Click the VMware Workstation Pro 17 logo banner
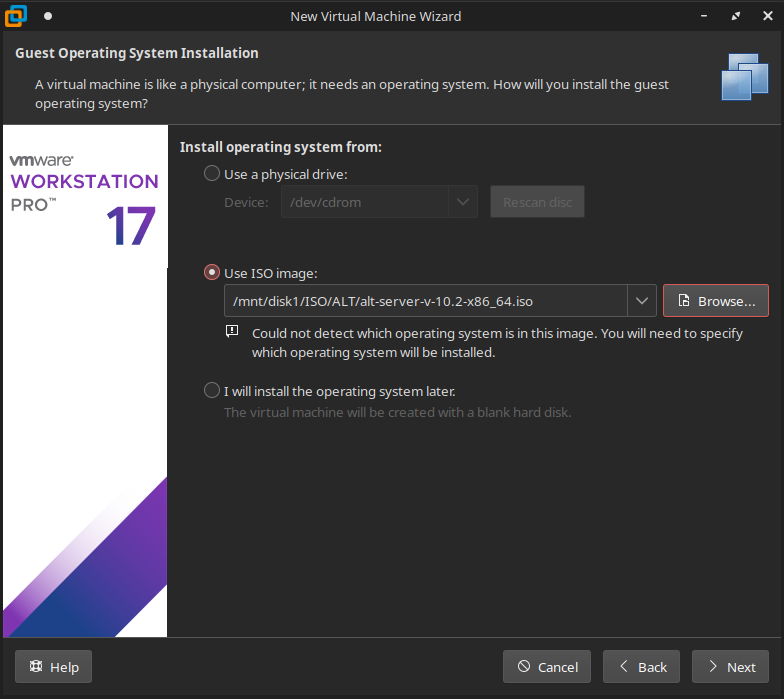The image size is (784, 699). (84, 200)
